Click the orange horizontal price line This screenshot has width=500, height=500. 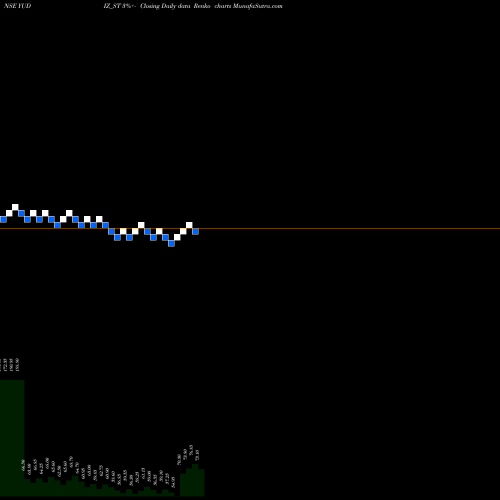tap(250, 228)
